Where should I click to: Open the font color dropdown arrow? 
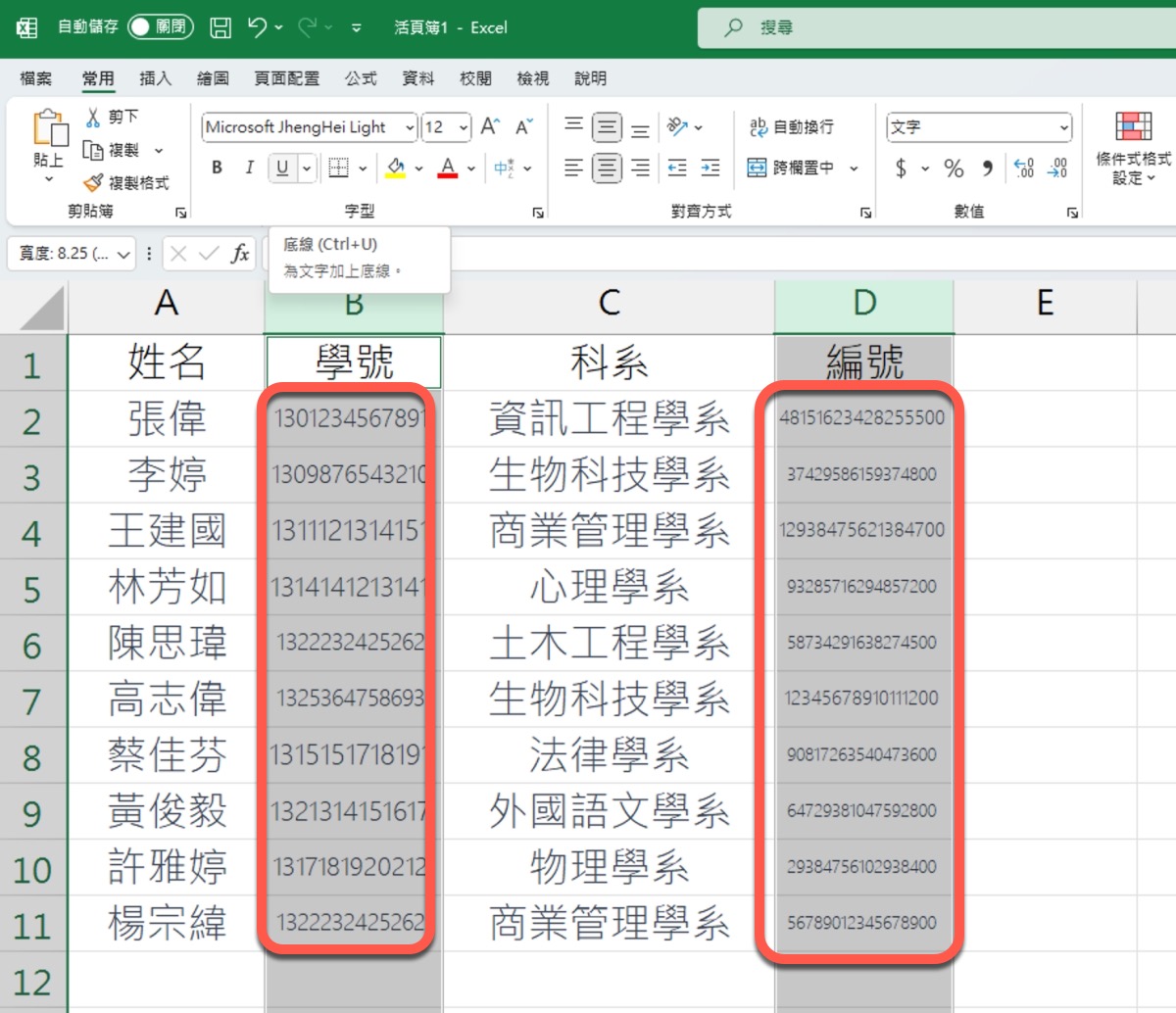(471, 169)
